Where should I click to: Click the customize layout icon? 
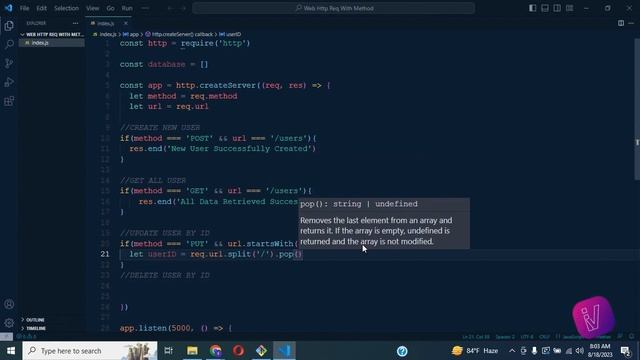coord(569,8)
